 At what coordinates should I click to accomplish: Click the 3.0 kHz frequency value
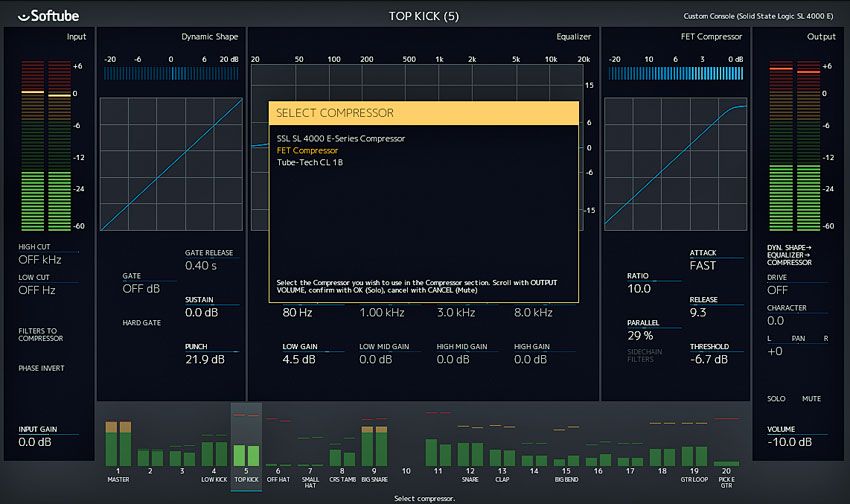(x=456, y=313)
